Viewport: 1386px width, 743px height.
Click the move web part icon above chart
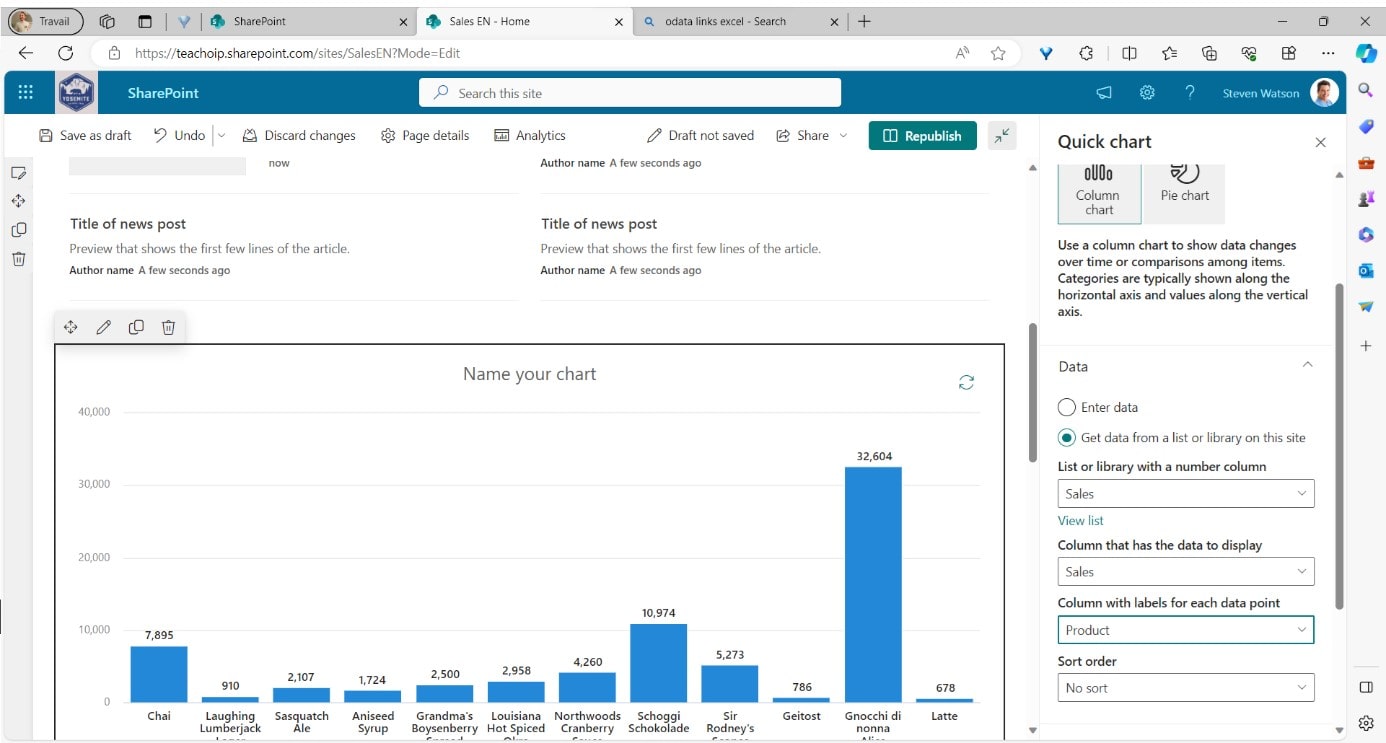point(71,327)
